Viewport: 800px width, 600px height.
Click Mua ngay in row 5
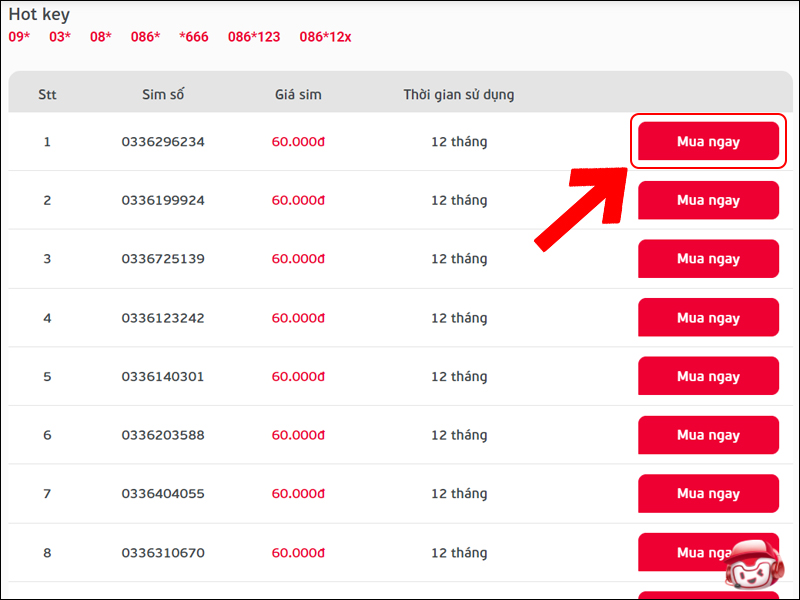tap(708, 377)
